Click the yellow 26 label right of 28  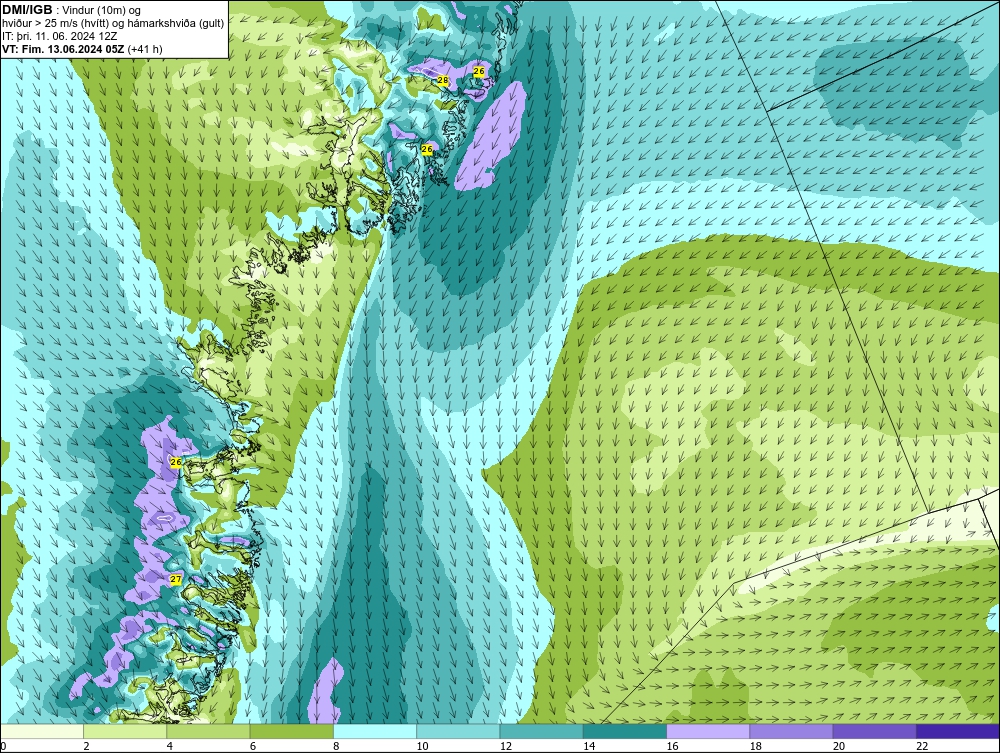tap(480, 71)
